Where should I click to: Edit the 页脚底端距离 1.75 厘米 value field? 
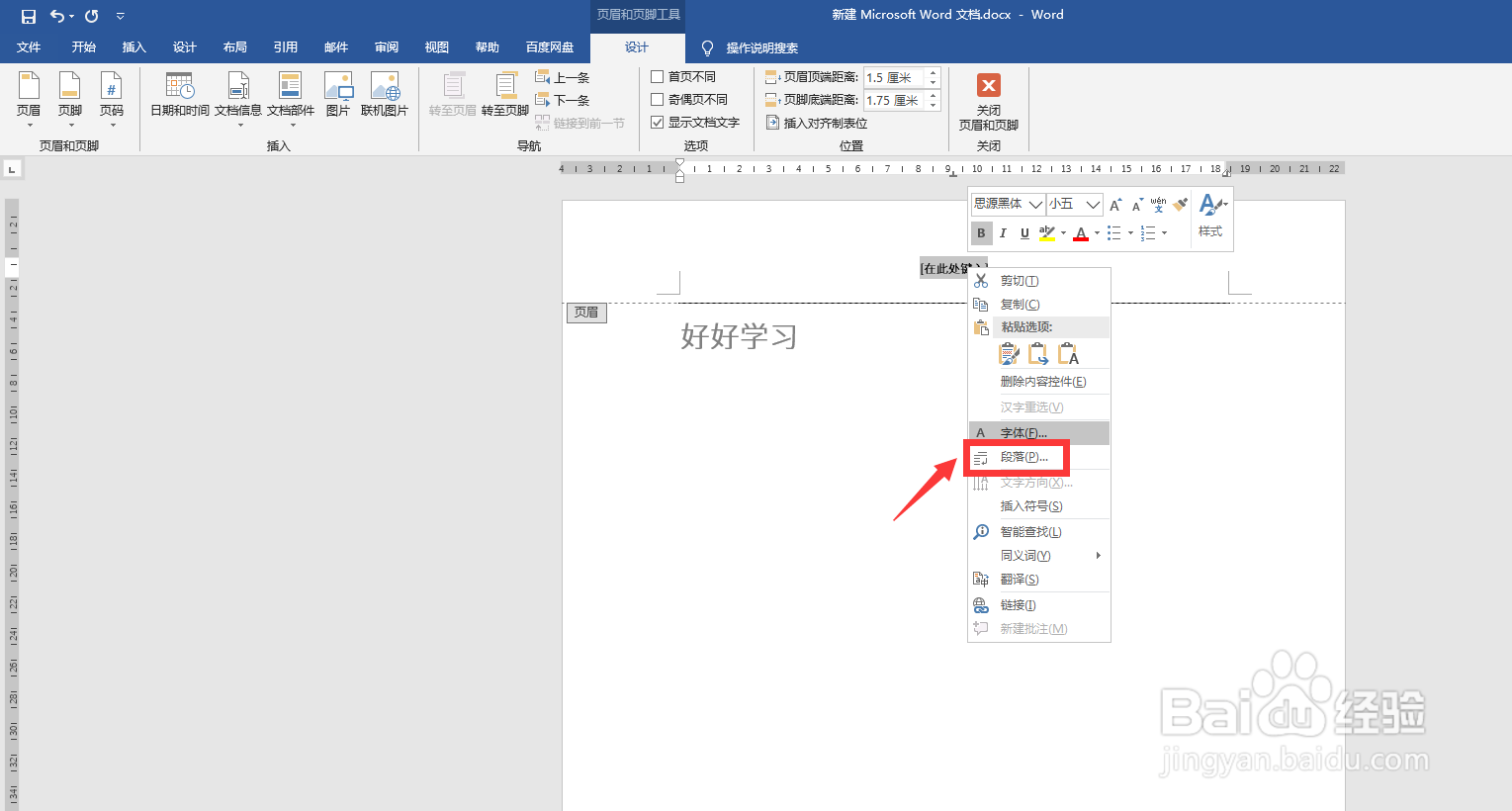(x=894, y=100)
